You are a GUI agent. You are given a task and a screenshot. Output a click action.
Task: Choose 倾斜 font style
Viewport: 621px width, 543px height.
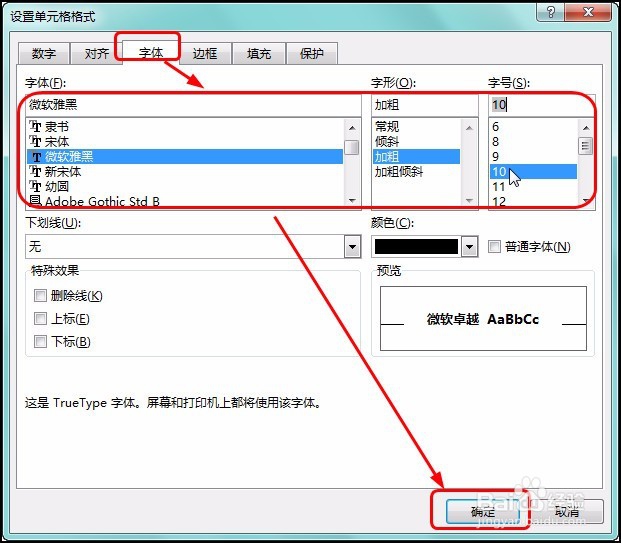416,141
